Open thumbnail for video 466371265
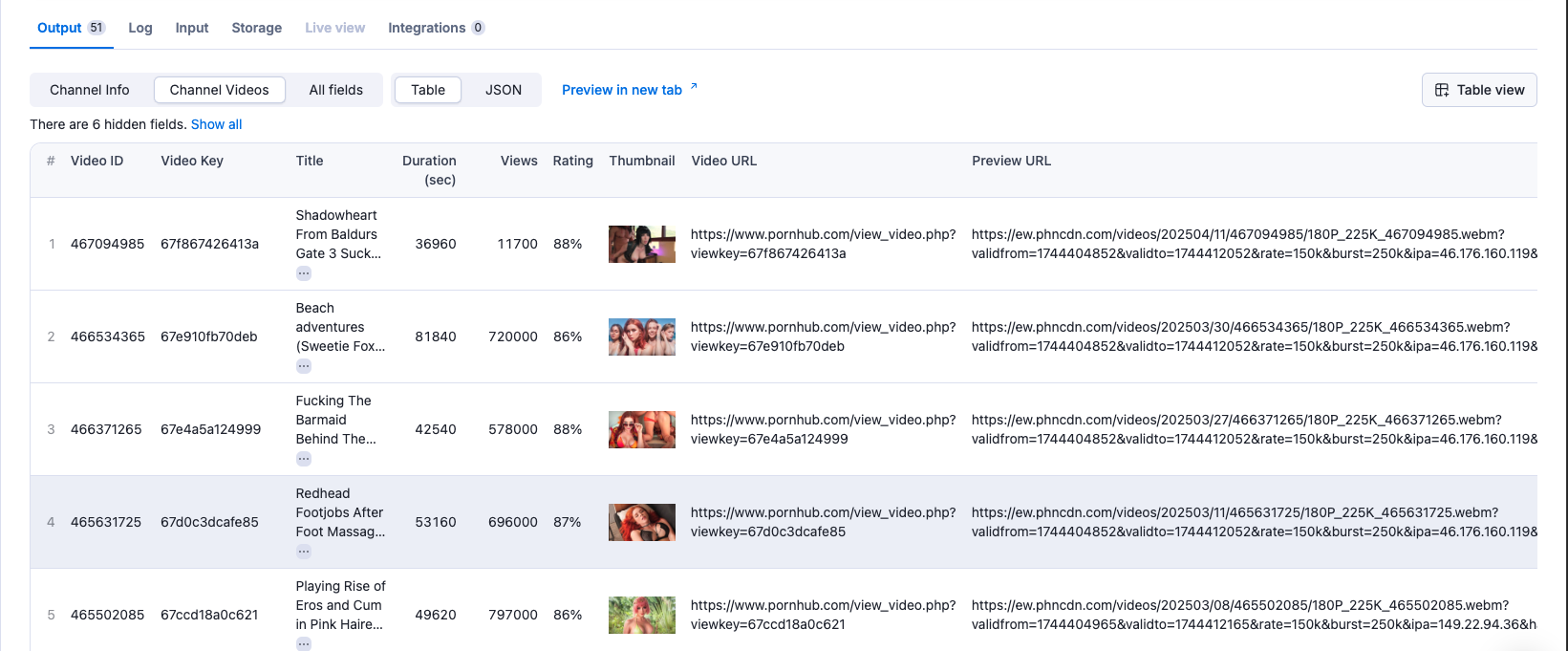This screenshot has width=1568, height=651. [x=642, y=429]
